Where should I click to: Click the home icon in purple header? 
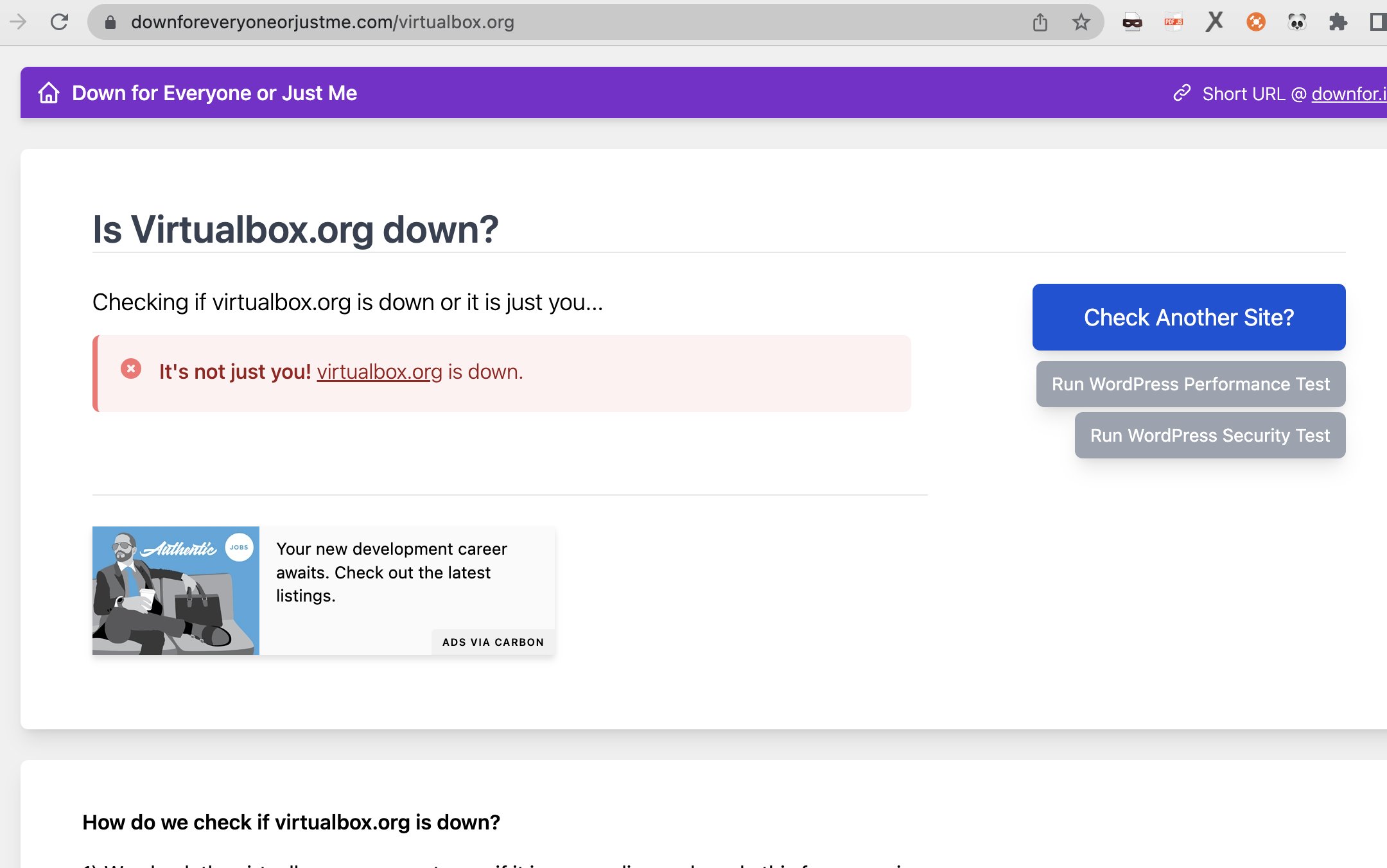(49, 93)
